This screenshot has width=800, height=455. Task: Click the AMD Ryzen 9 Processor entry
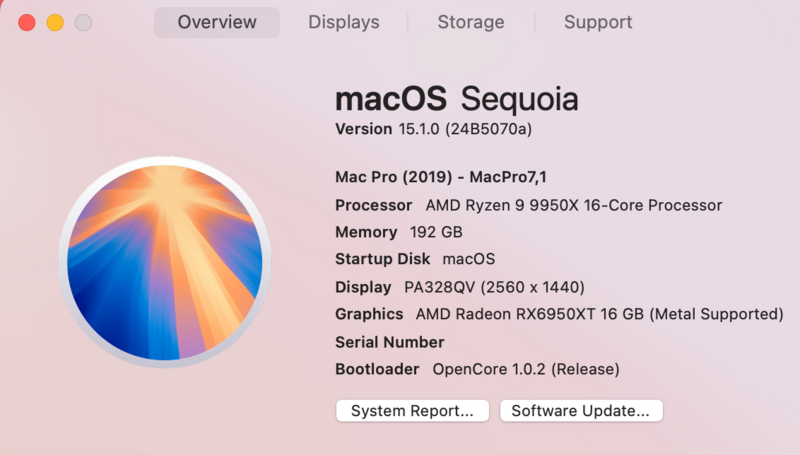pyautogui.click(x=528, y=205)
